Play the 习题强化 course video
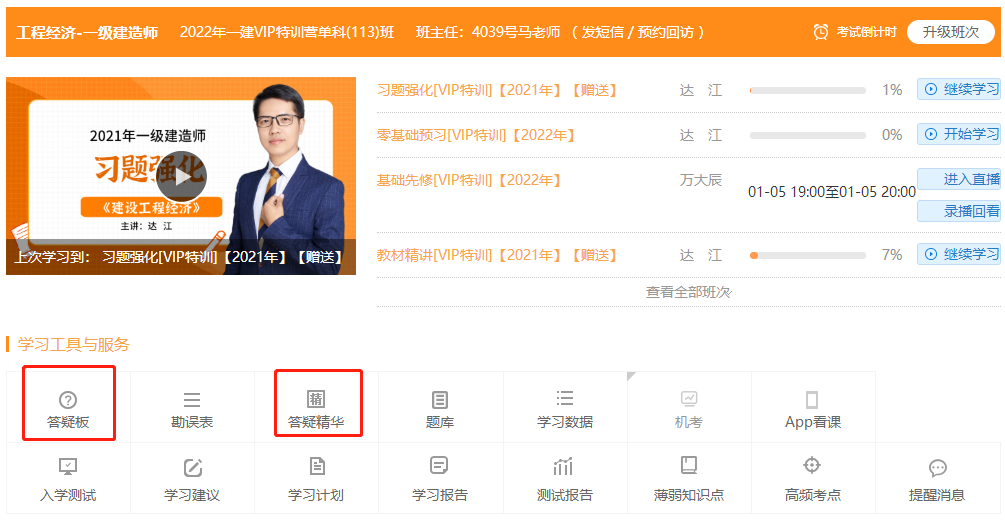Viewport: 1005px width, 530px height. point(181,176)
